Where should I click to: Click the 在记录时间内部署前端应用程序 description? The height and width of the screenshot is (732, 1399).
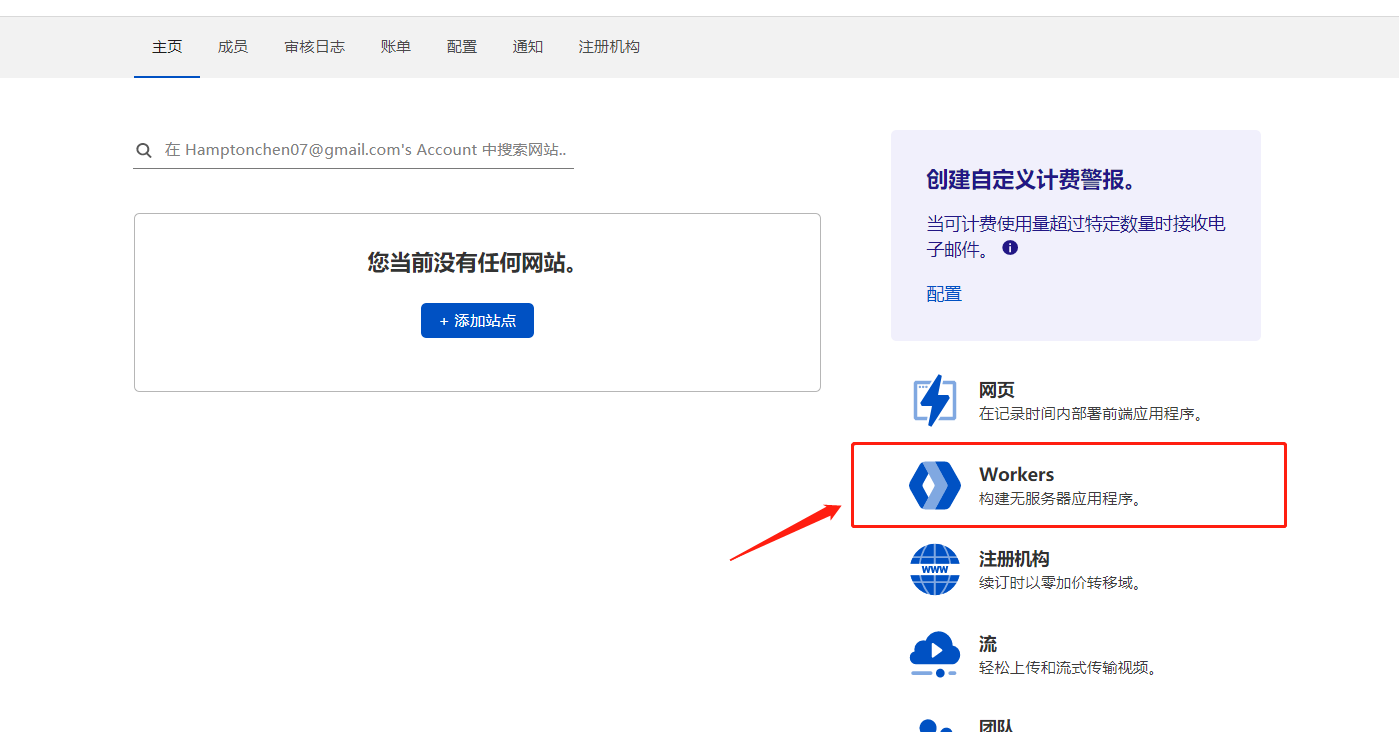click(1090, 413)
